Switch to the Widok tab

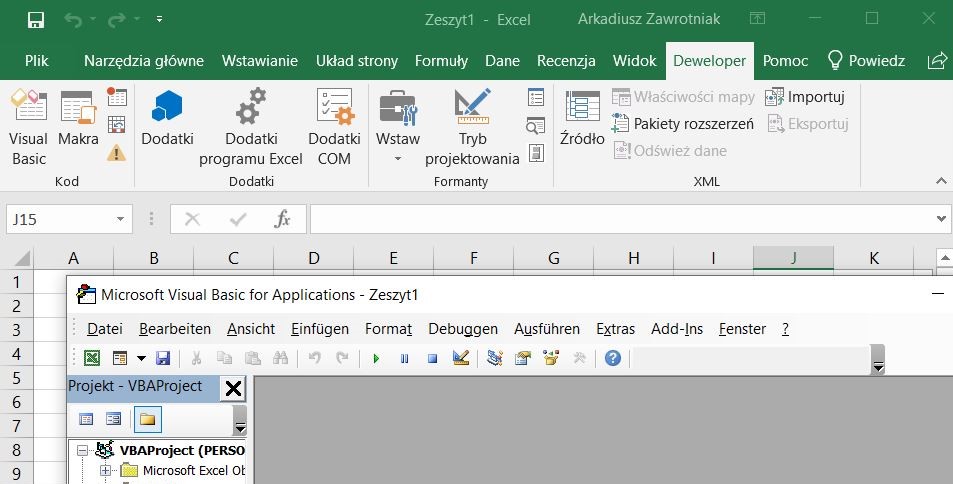(635, 61)
